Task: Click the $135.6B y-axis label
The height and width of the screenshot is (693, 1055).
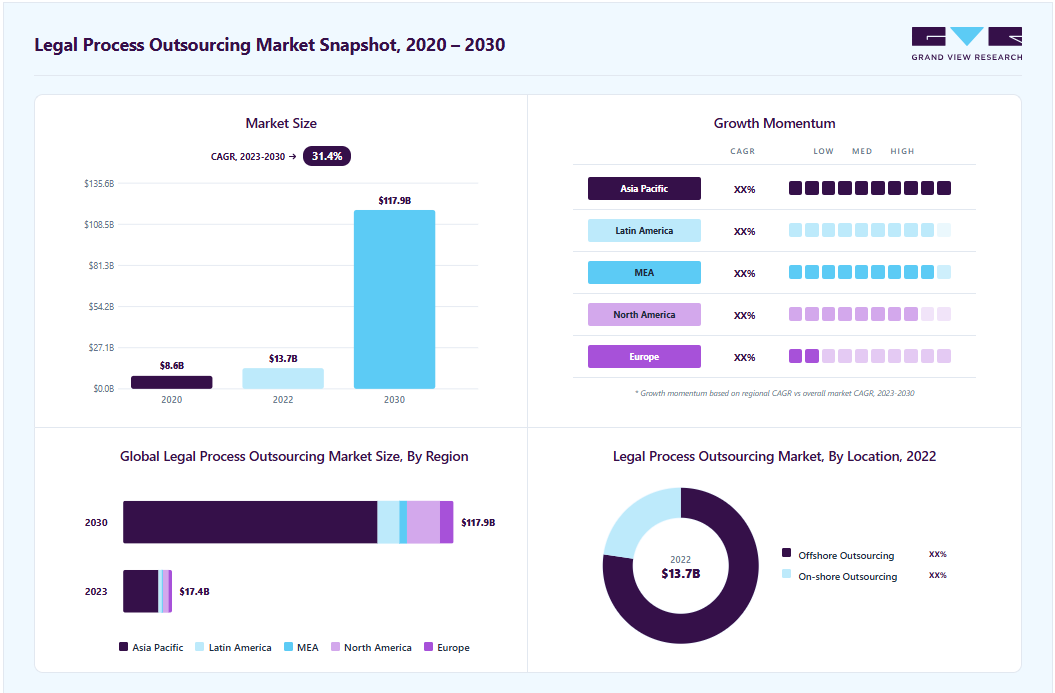Action: 99,184
